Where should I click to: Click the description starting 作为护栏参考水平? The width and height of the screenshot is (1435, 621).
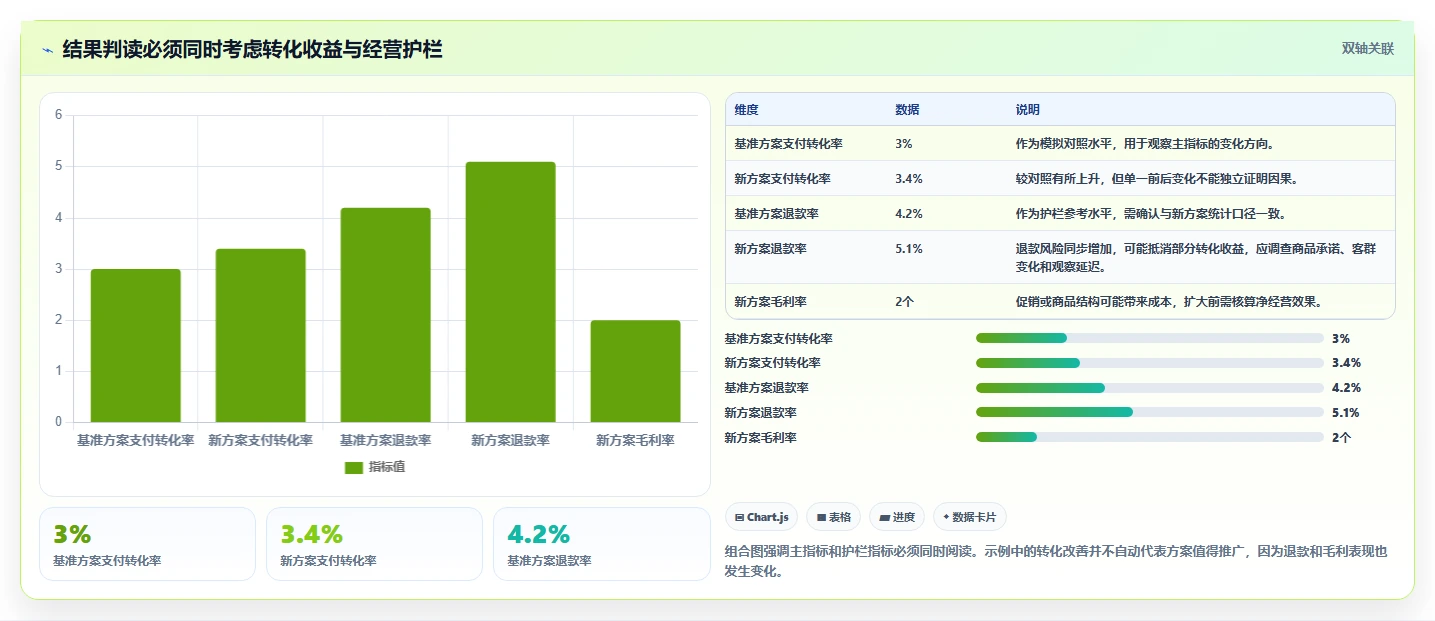point(1150,214)
